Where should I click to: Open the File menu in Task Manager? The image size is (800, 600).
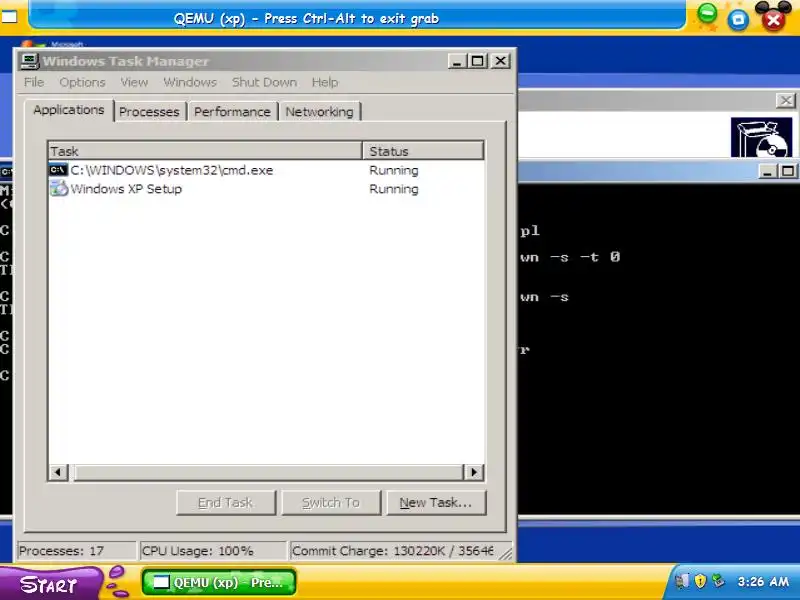coord(34,82)
